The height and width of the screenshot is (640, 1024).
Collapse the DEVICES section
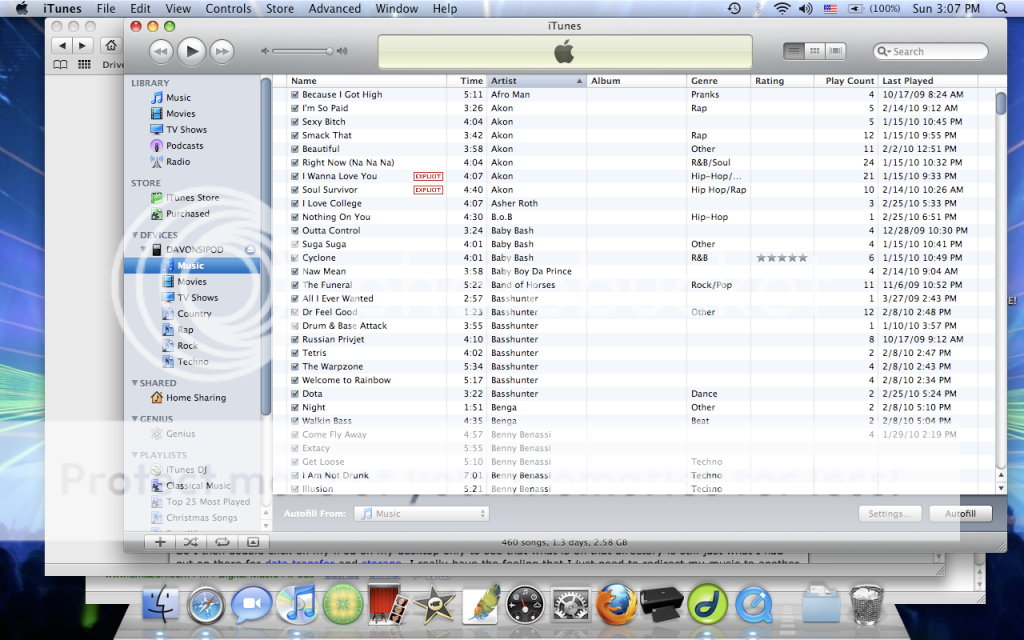point(135,234)
